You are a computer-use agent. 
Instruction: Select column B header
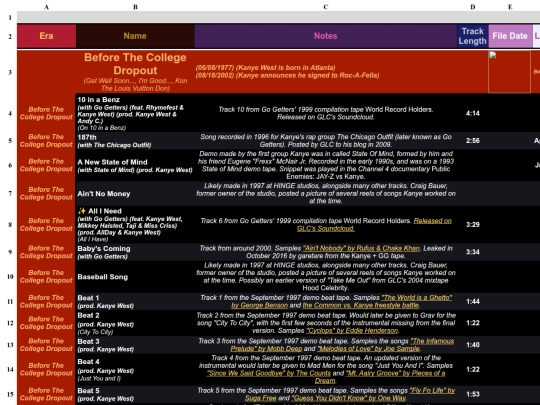coord(135,7)
